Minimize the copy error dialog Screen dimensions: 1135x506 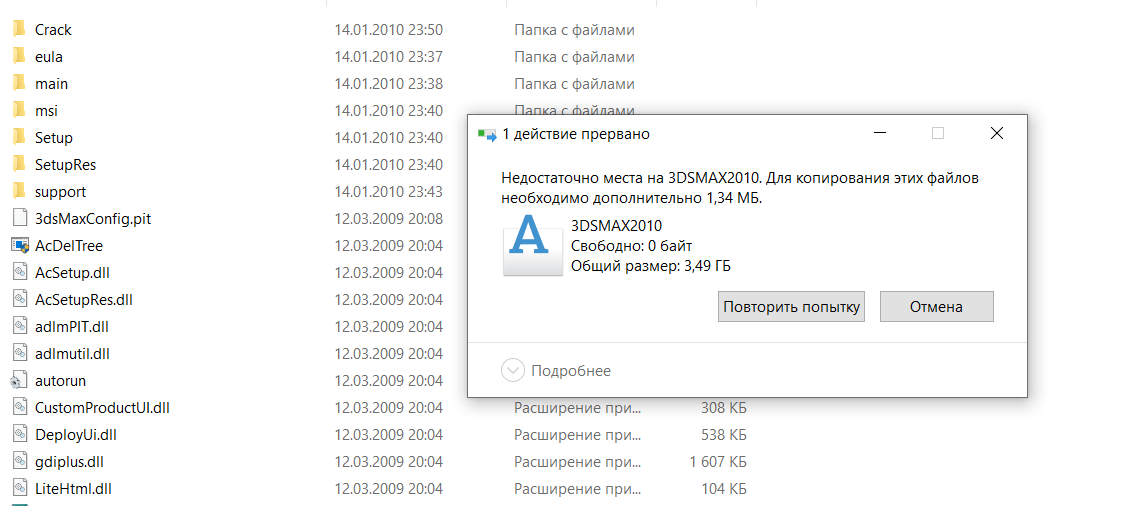(x=879, y=133)
